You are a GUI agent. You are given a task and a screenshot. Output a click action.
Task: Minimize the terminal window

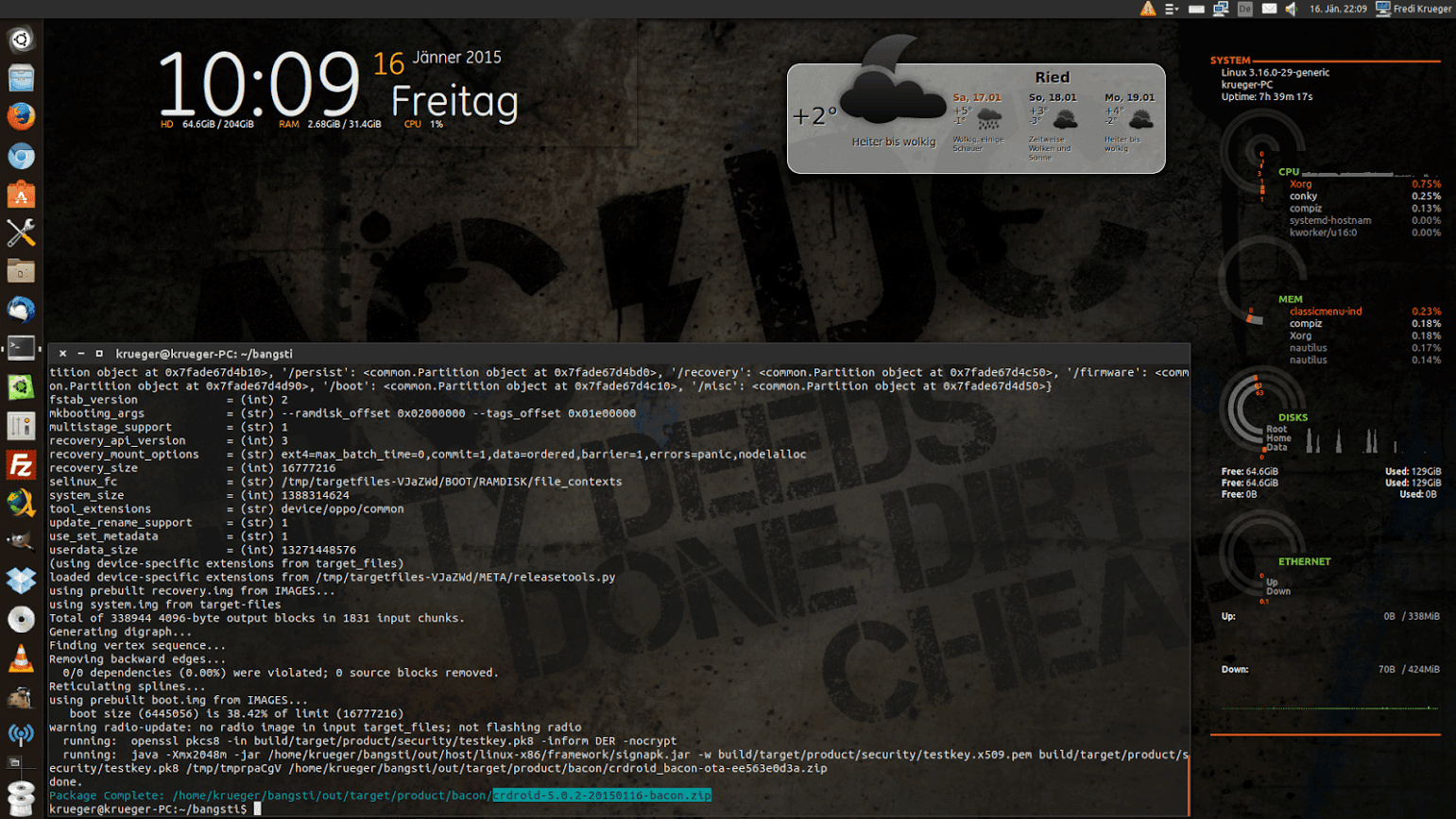[x=81, y=353]
